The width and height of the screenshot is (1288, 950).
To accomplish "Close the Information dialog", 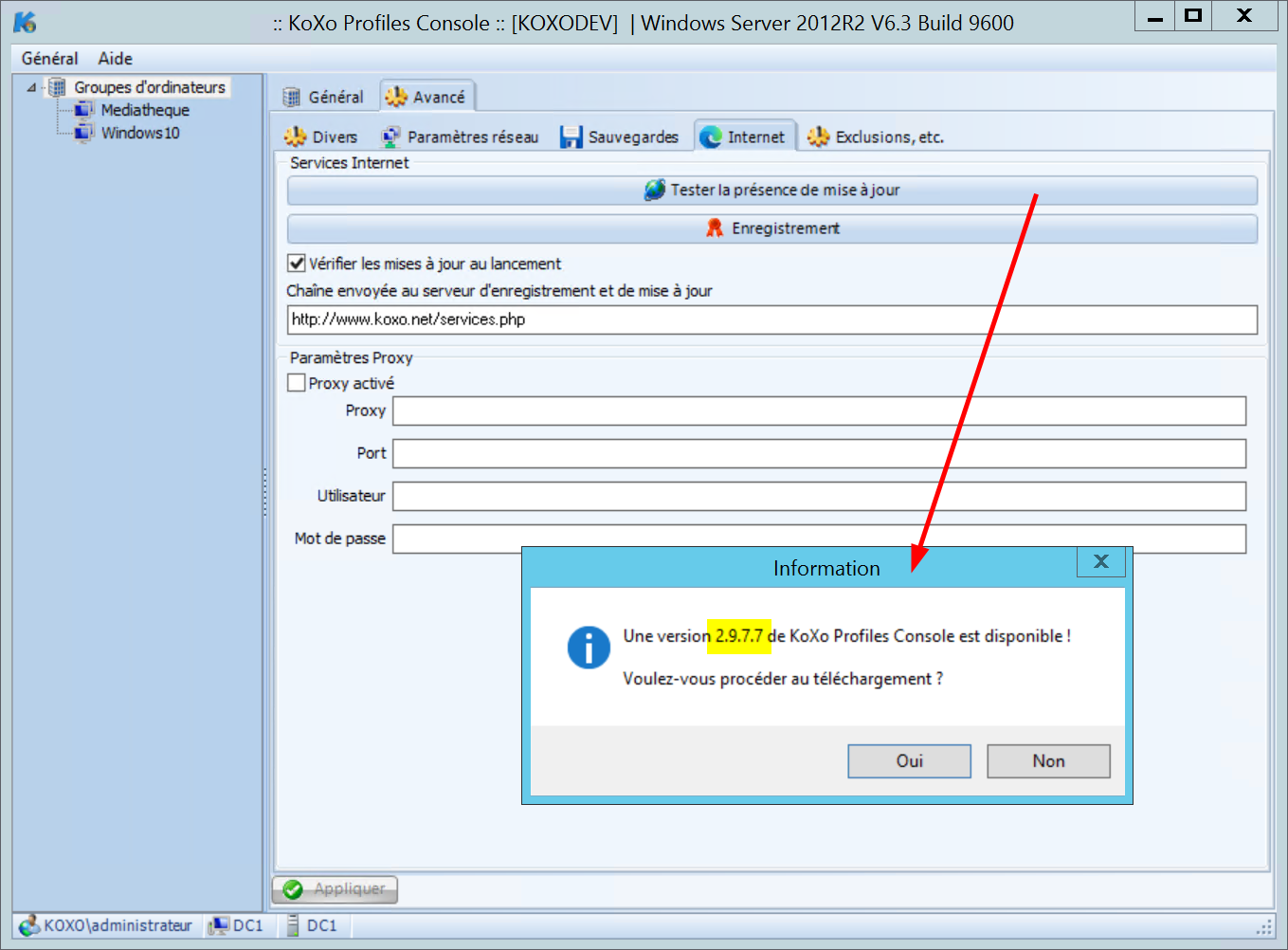I will click(1100, 561).
